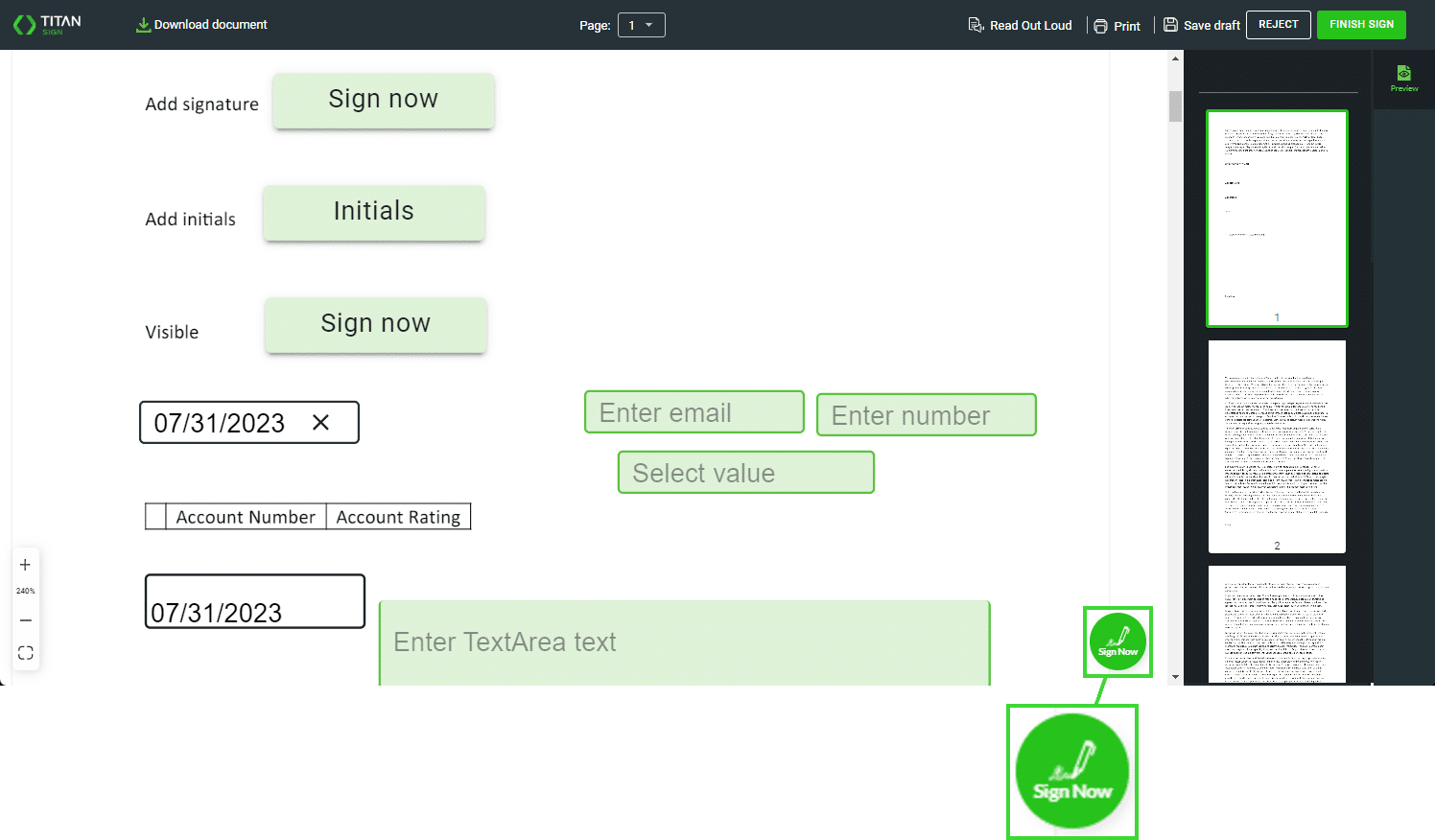Viewport: 1435px width, 840px height.
Task: Click the Enter email field
Action: (694, 412)
